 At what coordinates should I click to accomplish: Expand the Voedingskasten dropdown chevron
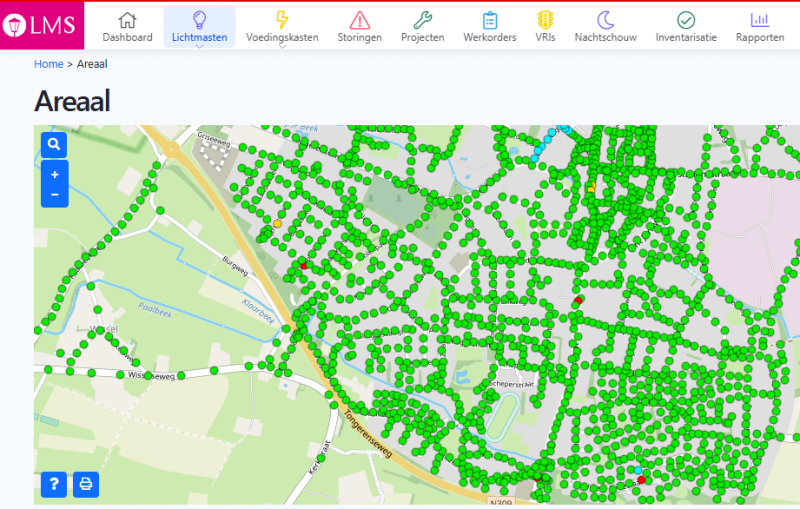(x=282, y=47)
